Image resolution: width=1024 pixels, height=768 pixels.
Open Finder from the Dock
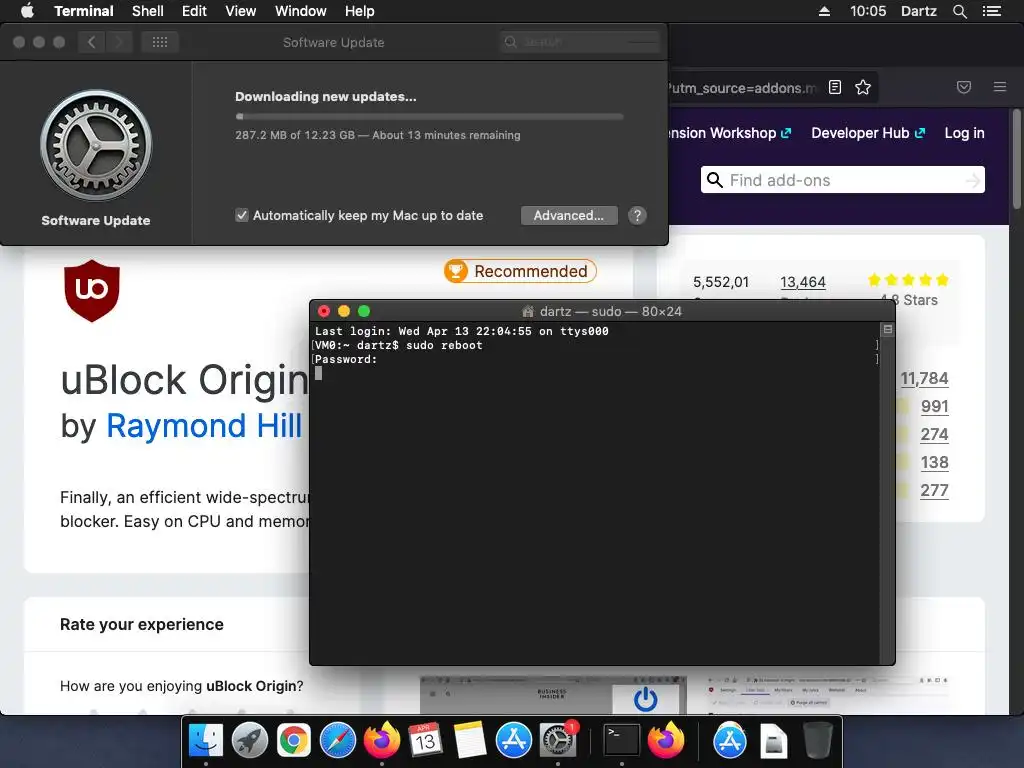tap(206, 741)
